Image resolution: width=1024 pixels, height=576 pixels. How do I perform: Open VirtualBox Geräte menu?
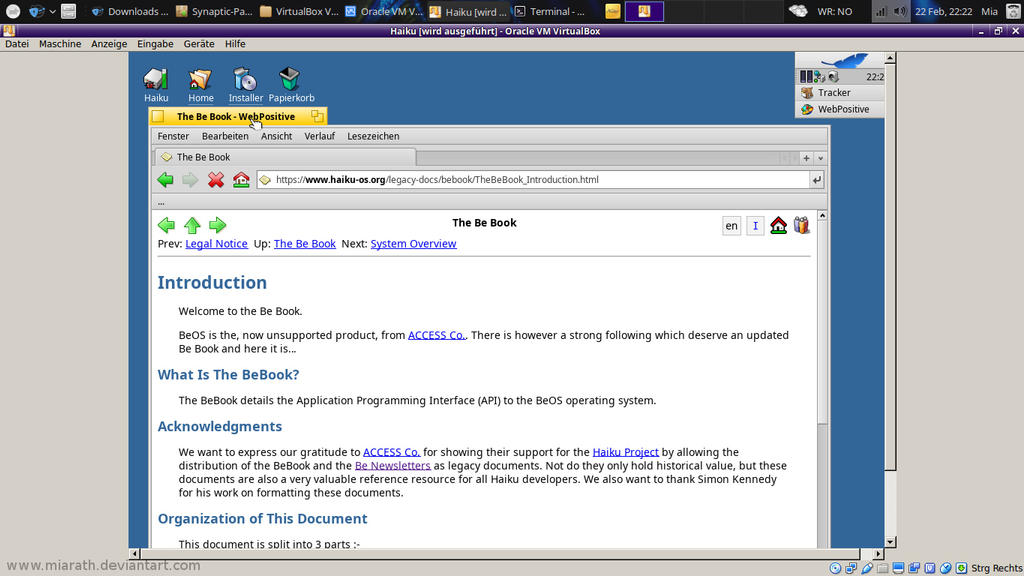199,44
